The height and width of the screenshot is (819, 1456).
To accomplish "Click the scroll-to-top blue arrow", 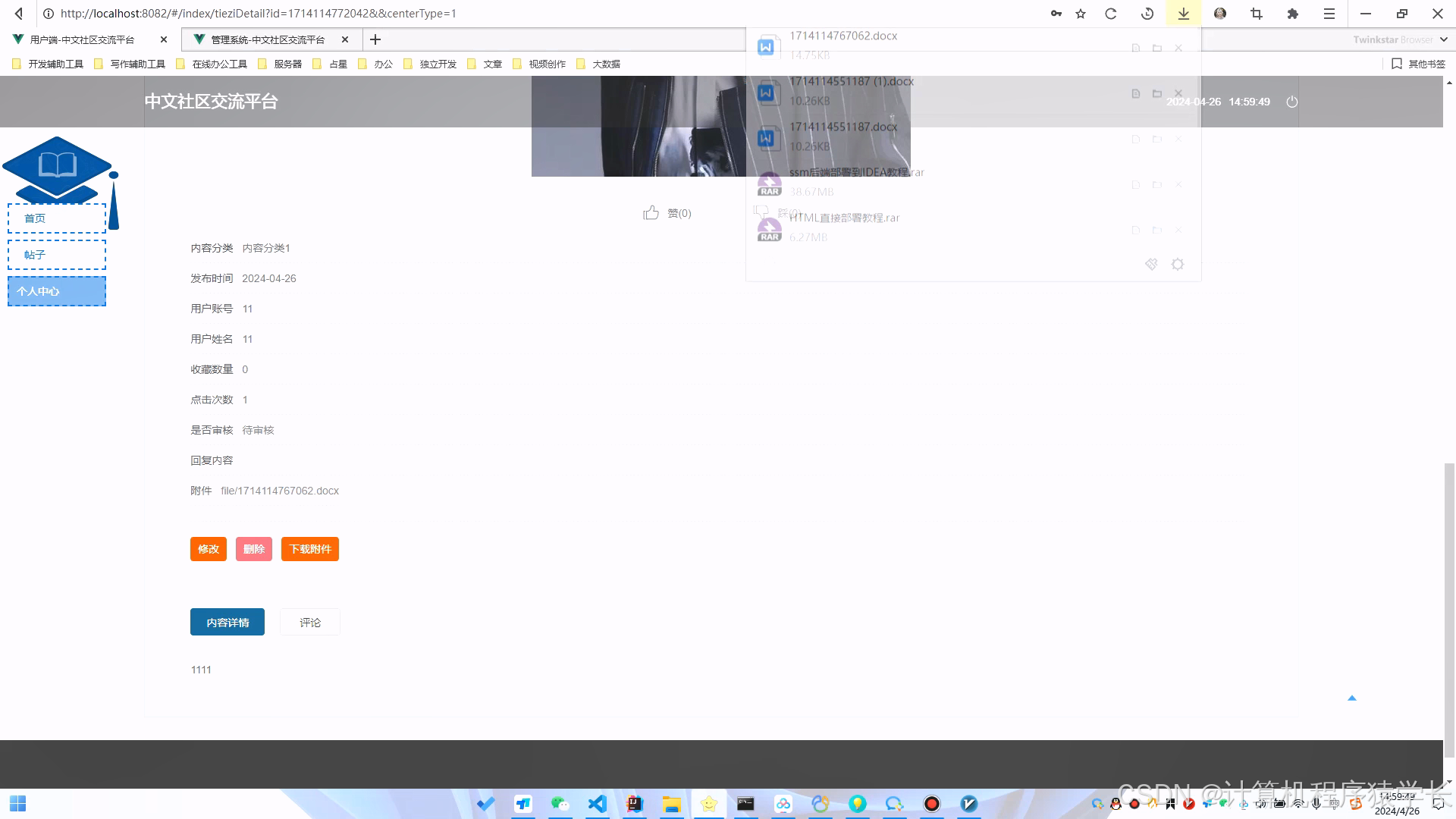I will 1351,698.
